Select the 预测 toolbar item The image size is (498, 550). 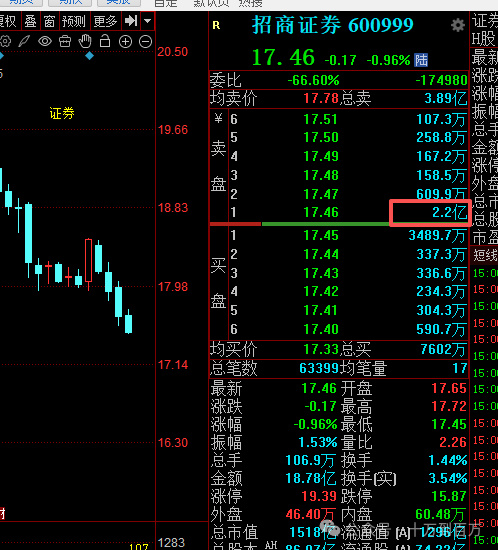pos(74,21)
